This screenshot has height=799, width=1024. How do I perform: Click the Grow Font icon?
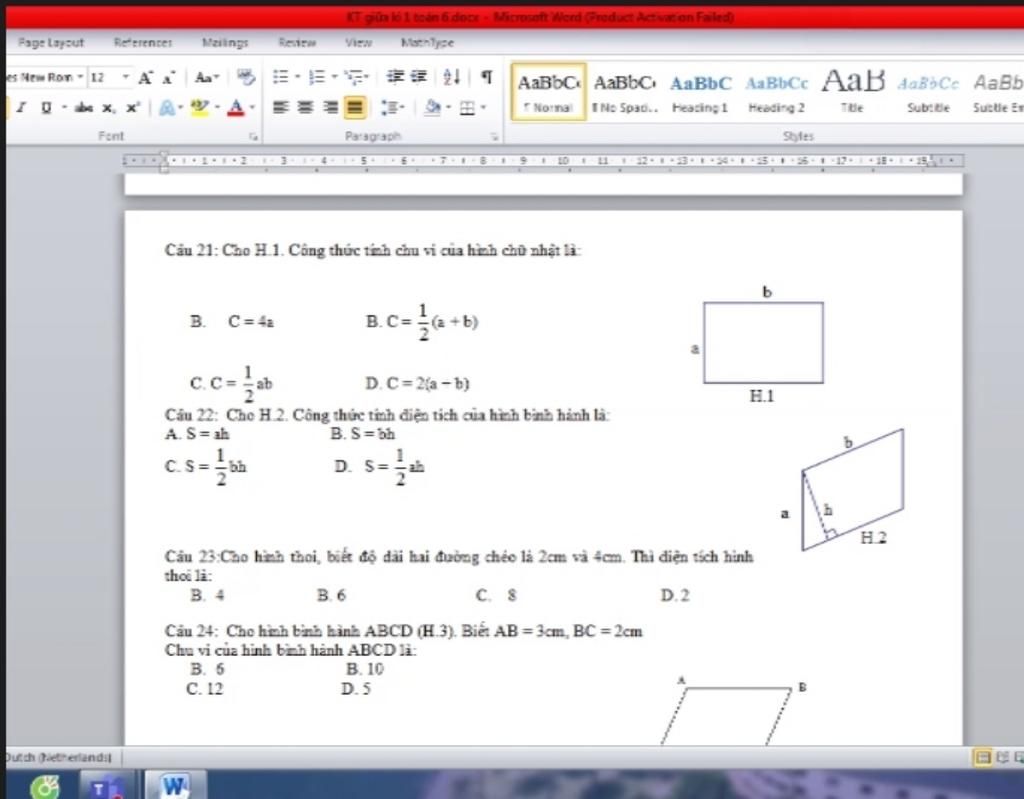[145, 78]
